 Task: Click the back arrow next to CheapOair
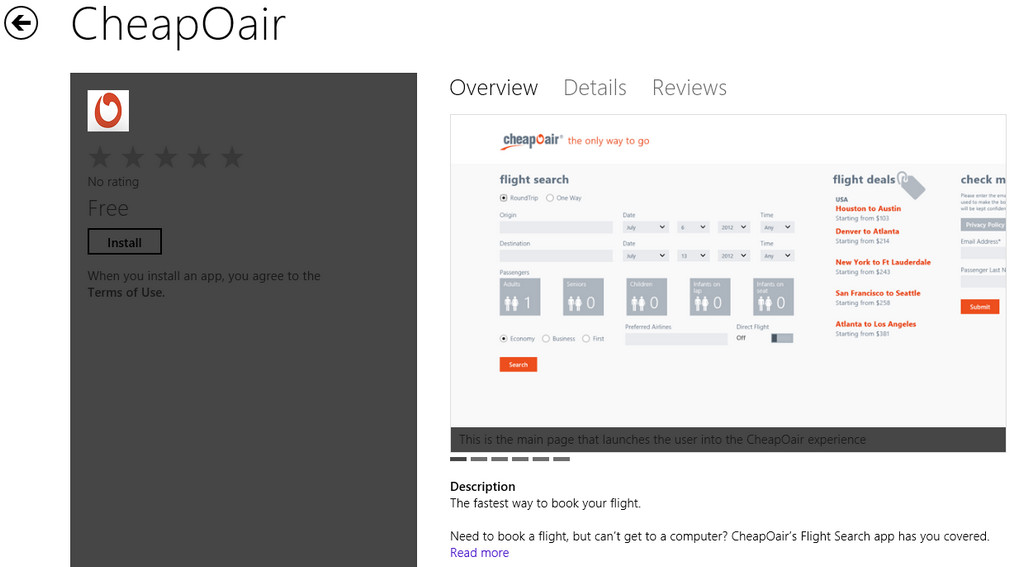pyautogui.click(x=21, y=23)
